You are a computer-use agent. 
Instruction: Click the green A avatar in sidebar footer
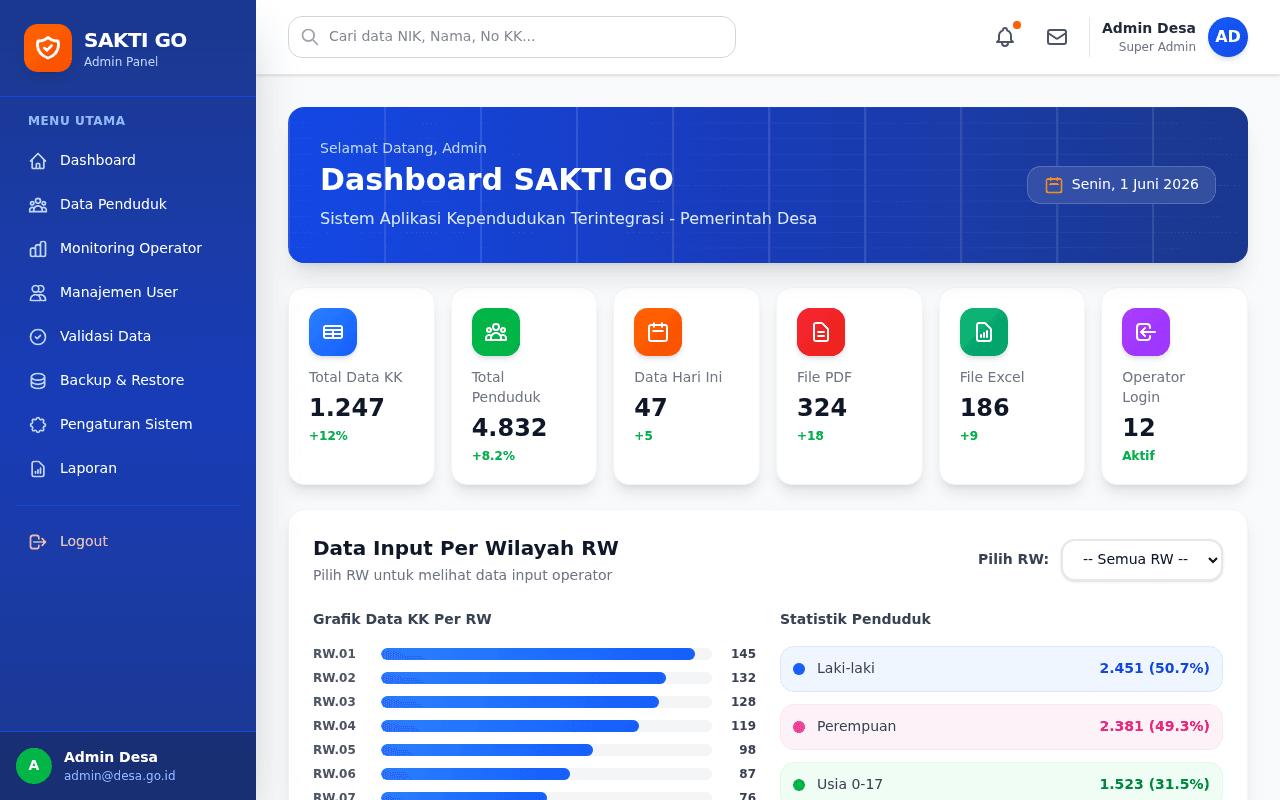[34, 766]
